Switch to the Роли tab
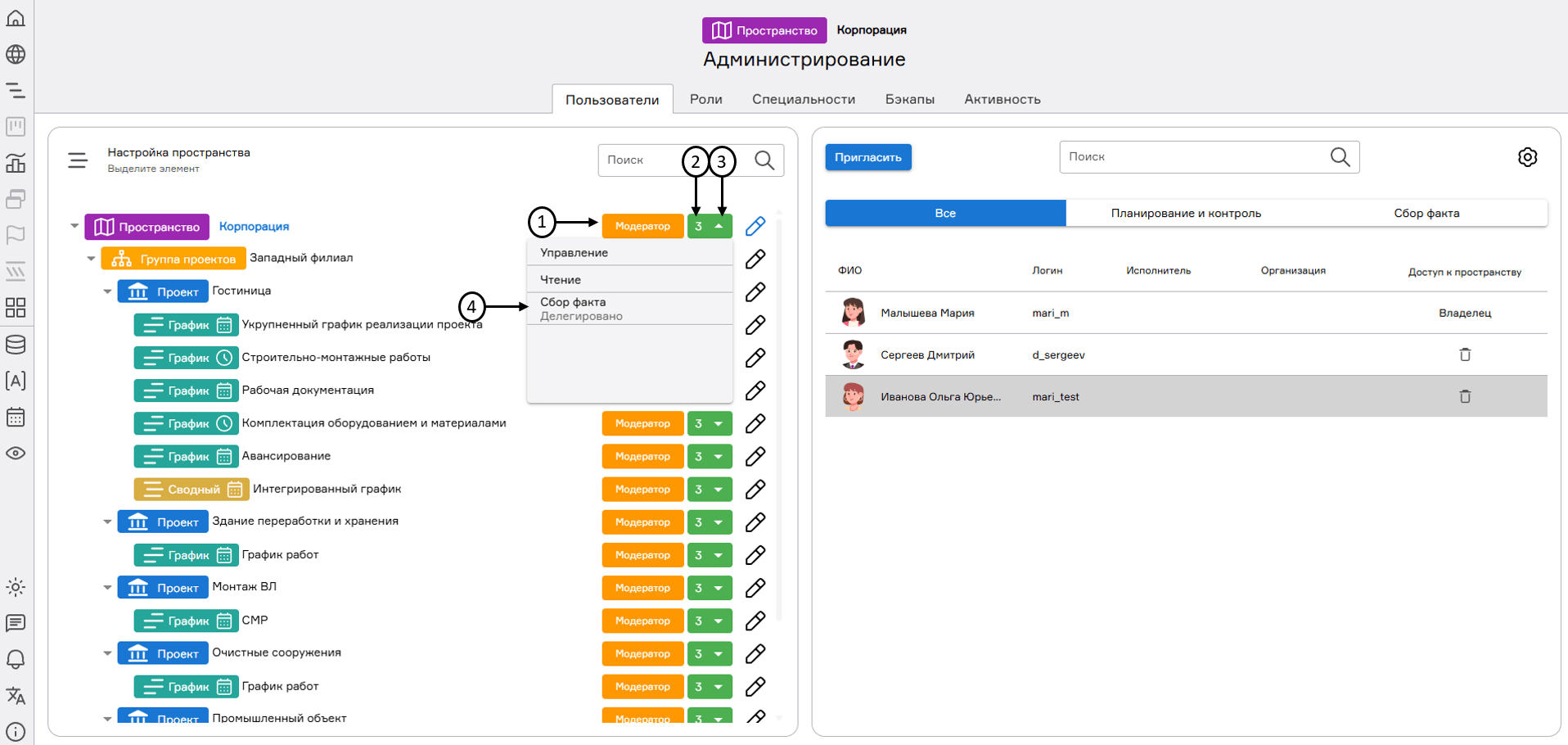The width and height of the screenshot is (1568, 745). click(705, 99)
